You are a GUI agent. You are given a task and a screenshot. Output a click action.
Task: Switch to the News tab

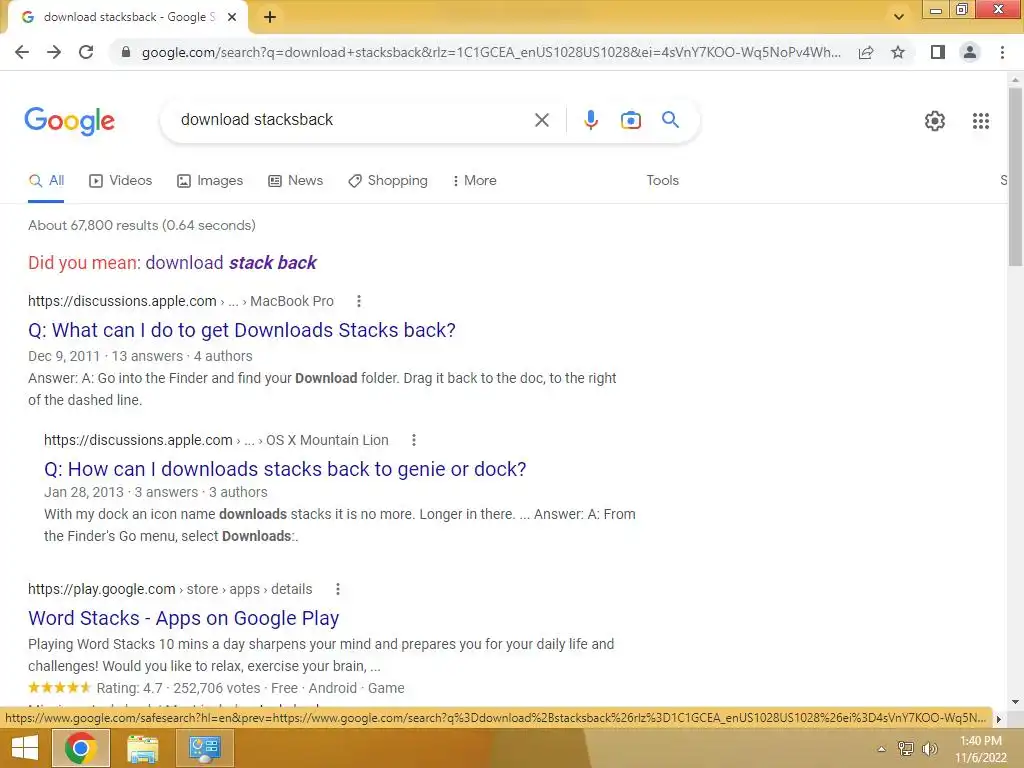click(x=296, y=181)
